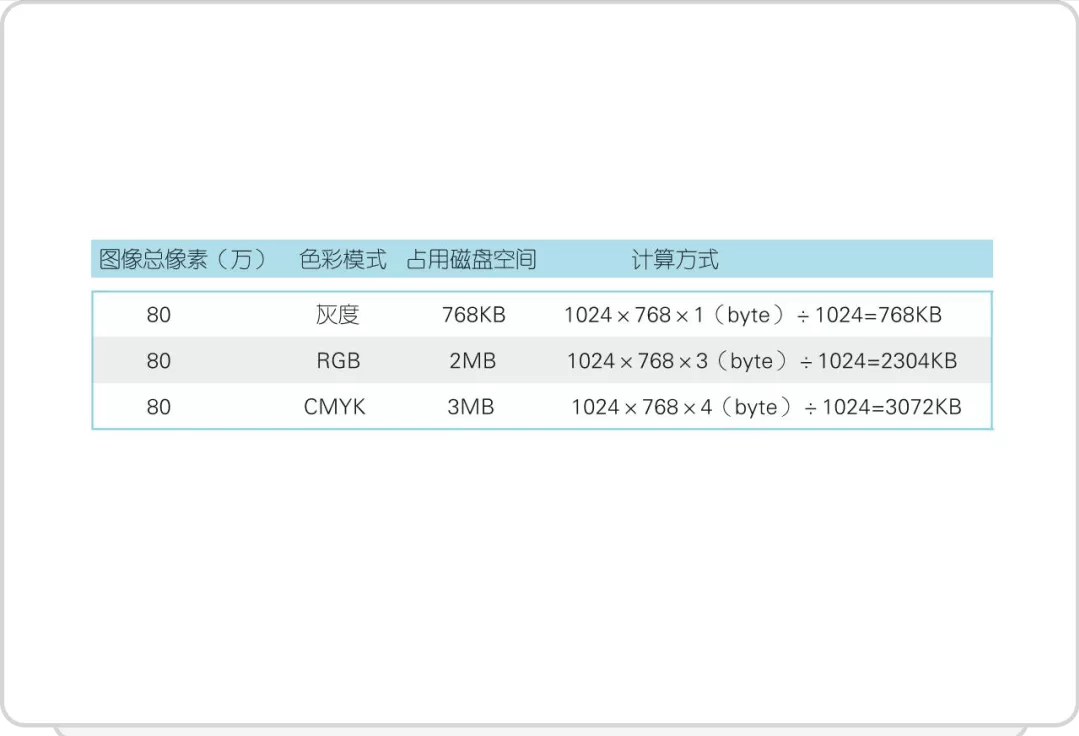1079x736 pixels.
Task: Click the formula ending in =2304KB
Action: (x=762, y=361)
